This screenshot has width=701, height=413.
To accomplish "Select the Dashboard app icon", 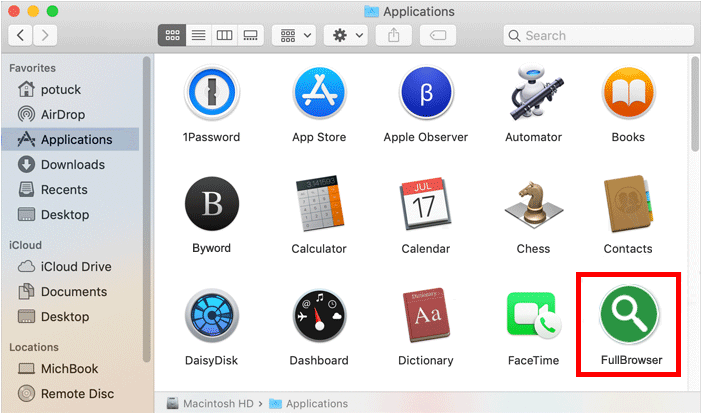I will (319, 316).
